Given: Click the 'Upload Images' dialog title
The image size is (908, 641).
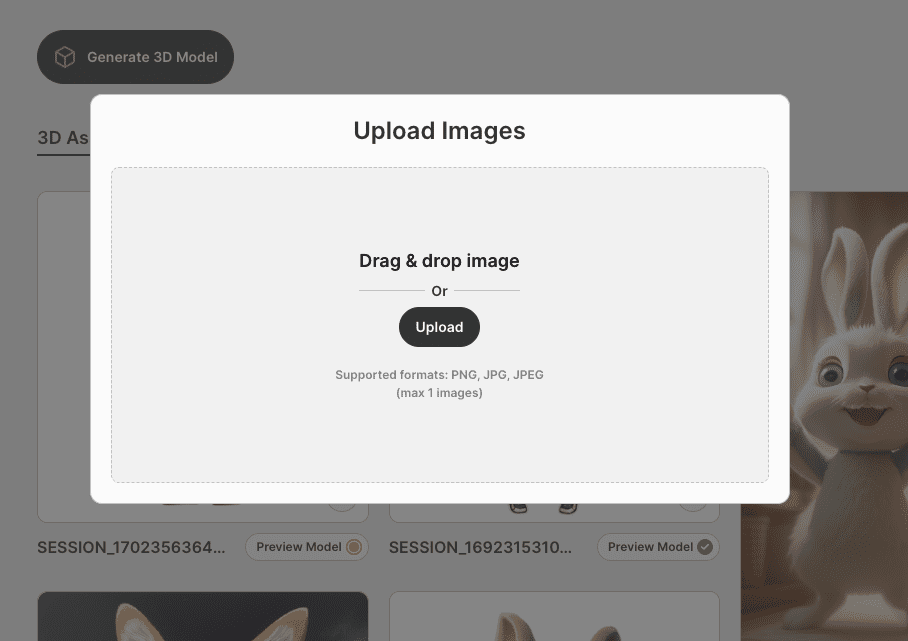Looking at the screenshot, I should pyautogui.click(x=440, y=131).
